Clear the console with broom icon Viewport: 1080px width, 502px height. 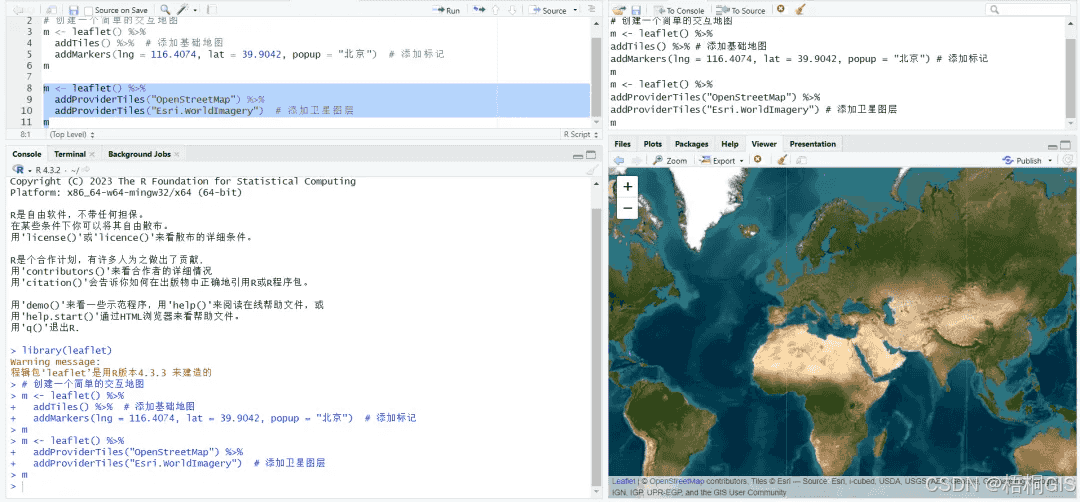pos(591,169)
